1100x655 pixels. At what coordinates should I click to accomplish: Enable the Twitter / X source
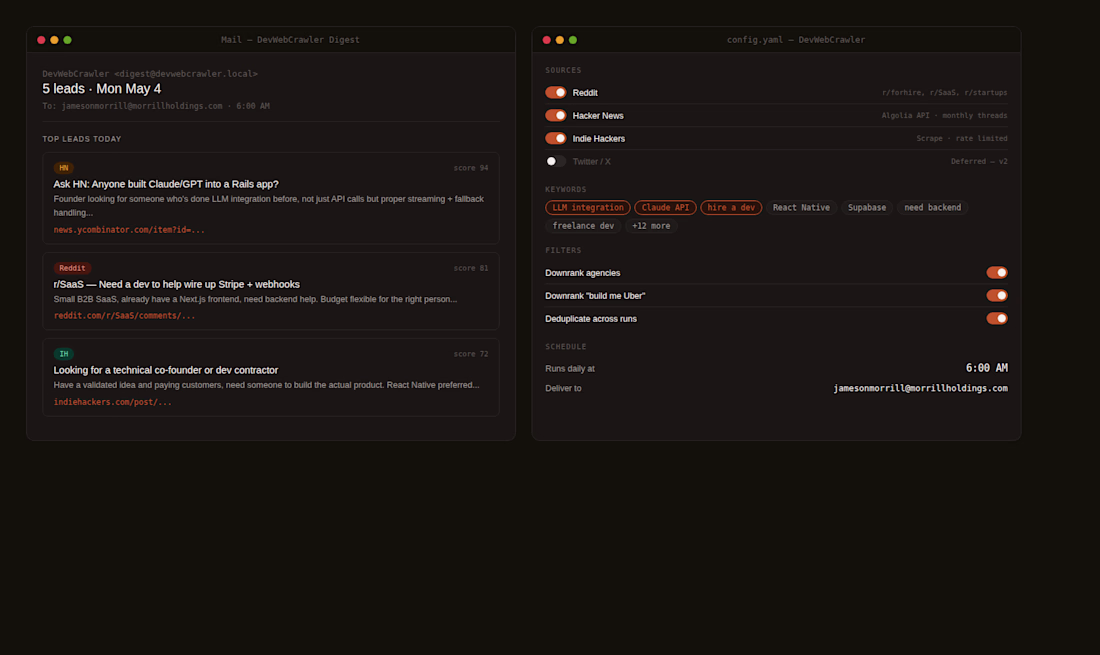(556, 161)
